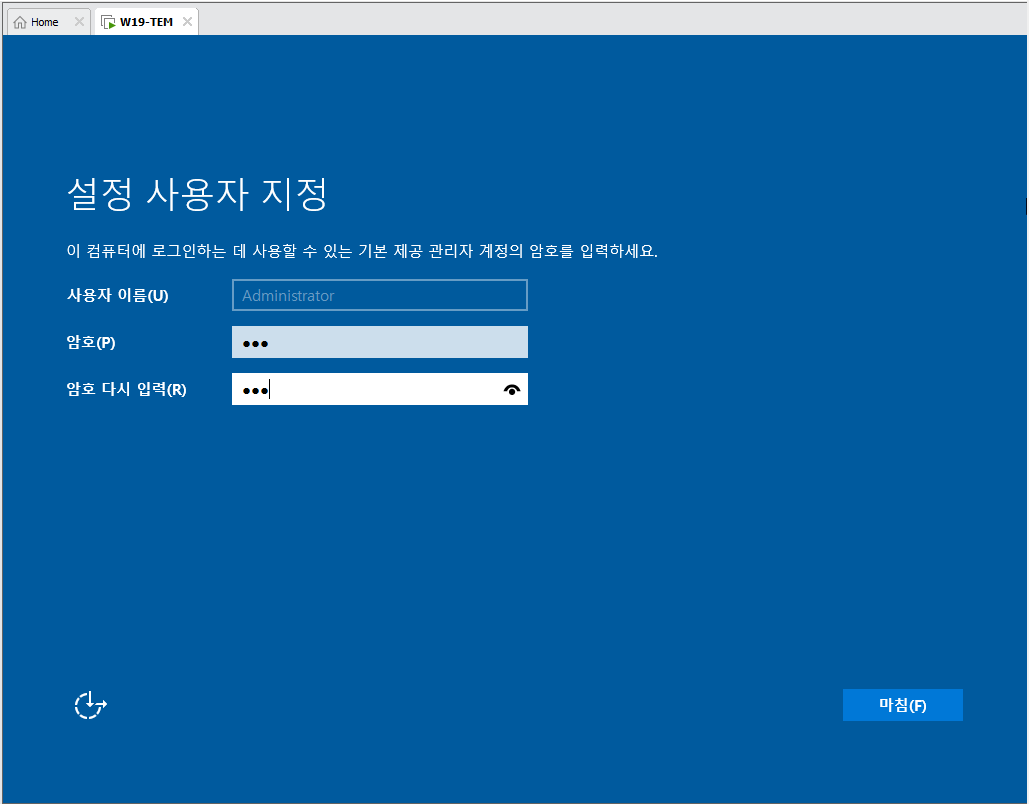Close the W19-TEM tab

pos(188,22)
